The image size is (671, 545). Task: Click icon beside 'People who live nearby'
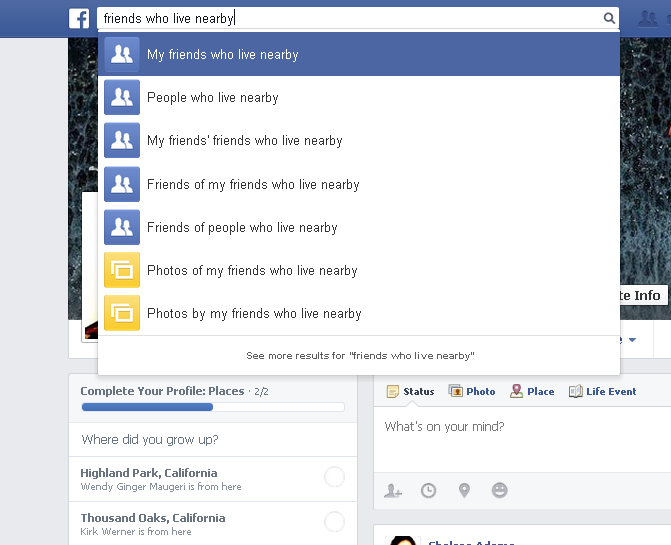click(122, 97)
